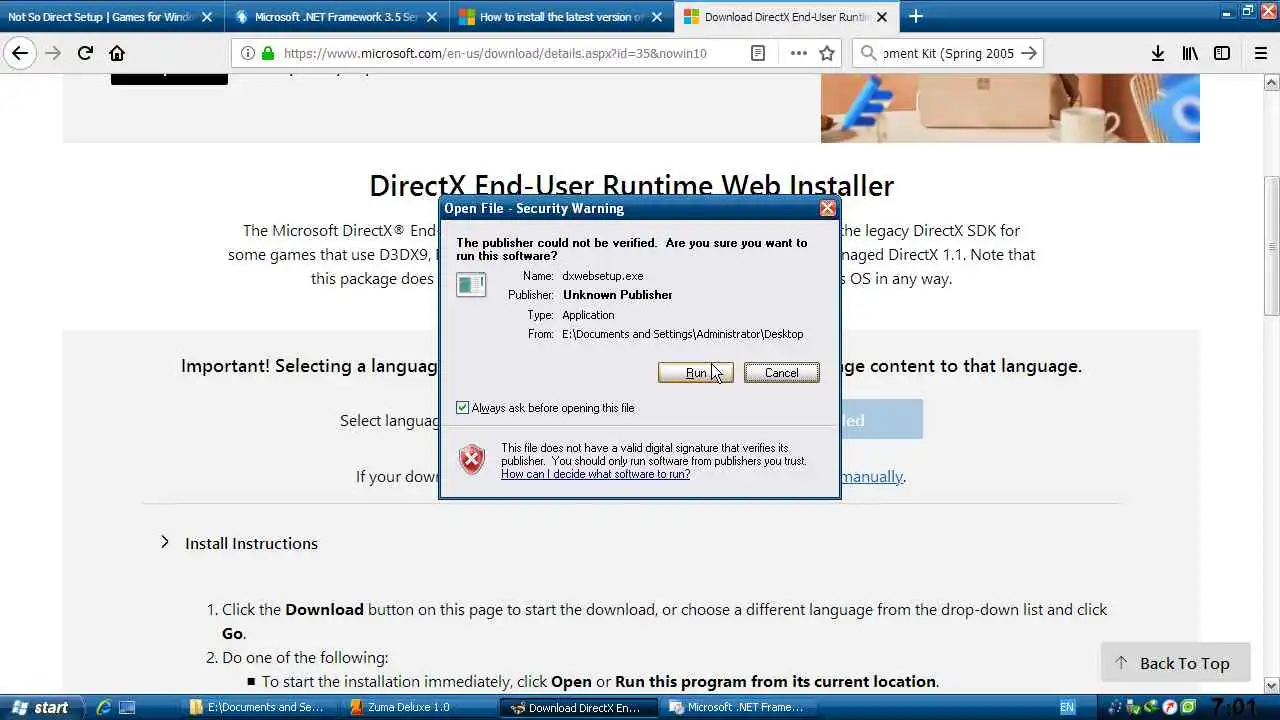Click the Firefox search box field
The width and height of the screenshot is (1280, 720).
click(x=948, y=54)
